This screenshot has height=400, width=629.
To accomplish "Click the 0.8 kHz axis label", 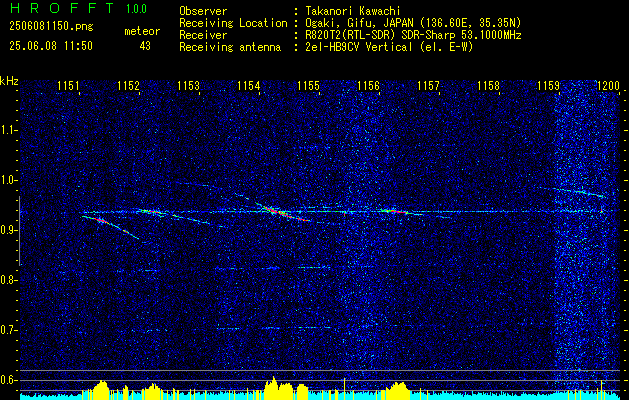I will point(7,280).
